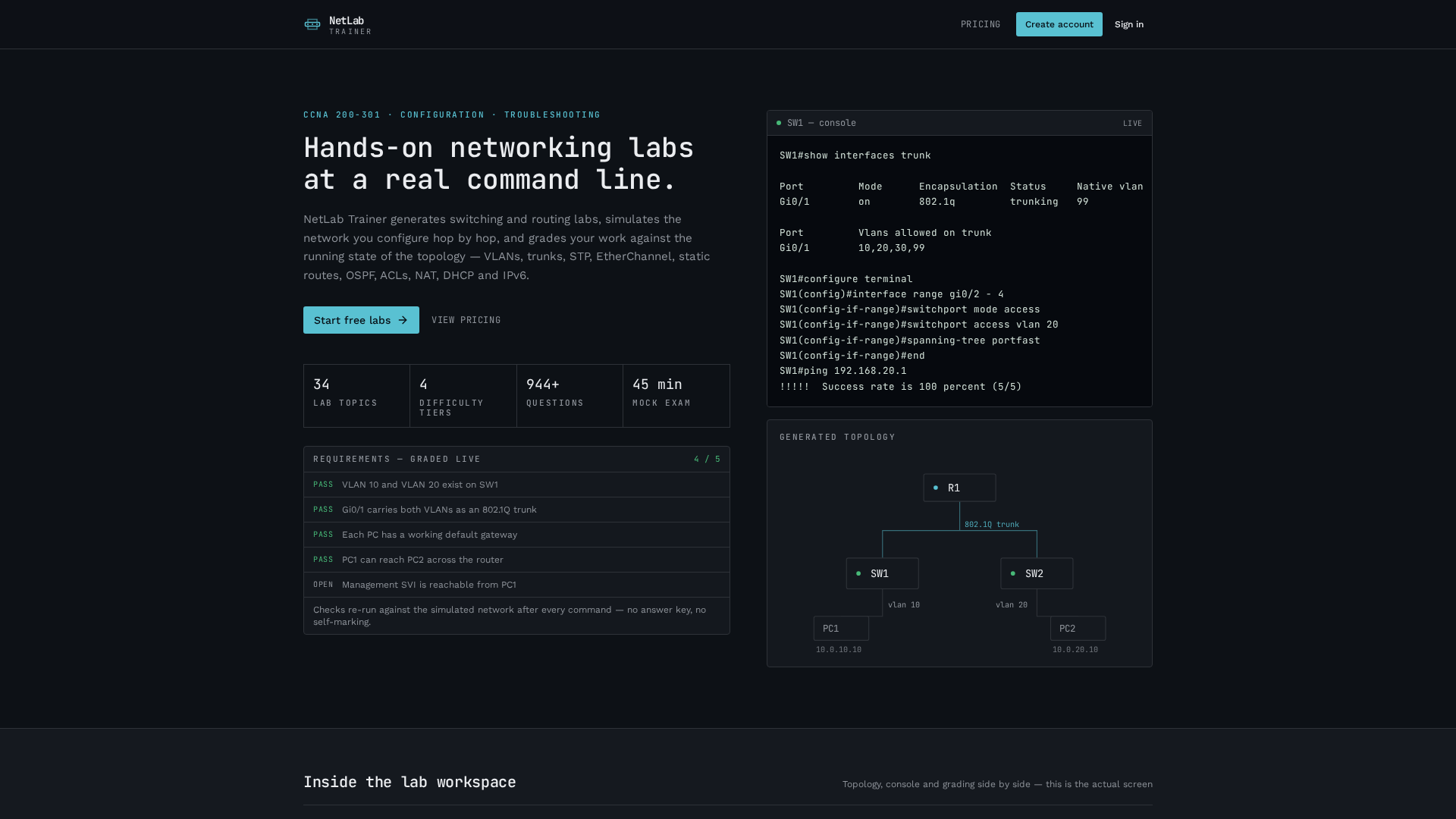Open the View Pricing link
The height and width of the screenshot is (819, 1456).
[466, 320]
